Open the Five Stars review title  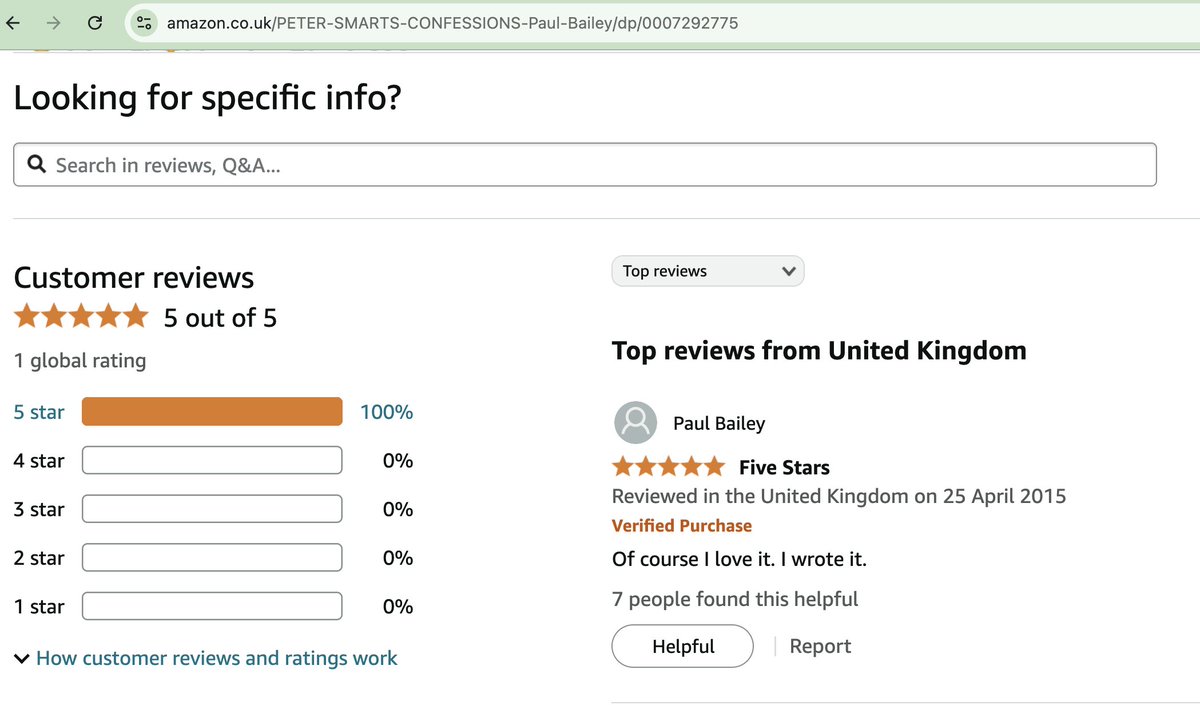tap(784, 467)
